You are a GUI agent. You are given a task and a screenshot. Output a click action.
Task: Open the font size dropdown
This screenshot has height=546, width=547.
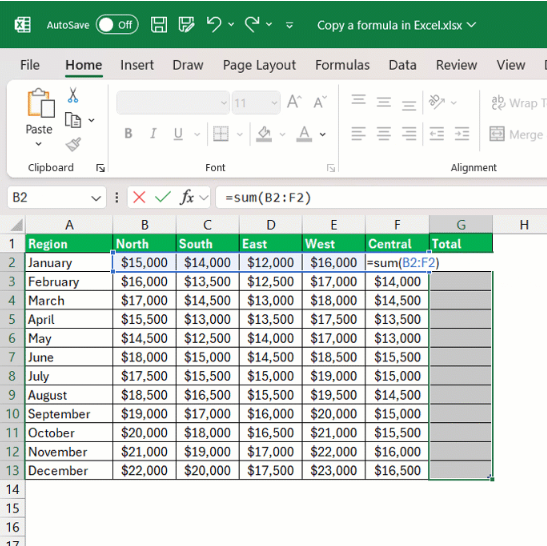click(x=274, y=103)
